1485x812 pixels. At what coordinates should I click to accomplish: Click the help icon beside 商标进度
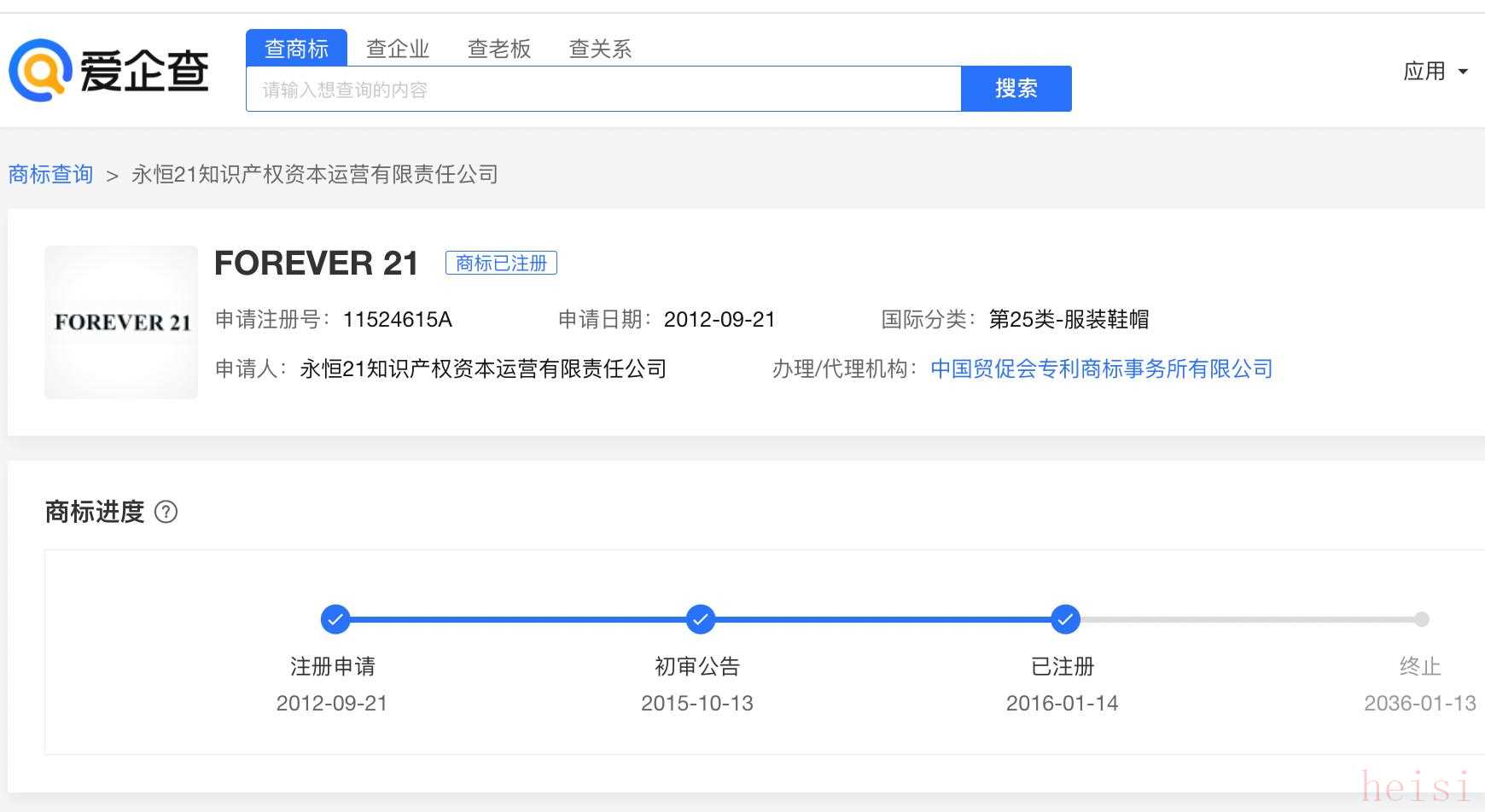[x=166, y=512]
